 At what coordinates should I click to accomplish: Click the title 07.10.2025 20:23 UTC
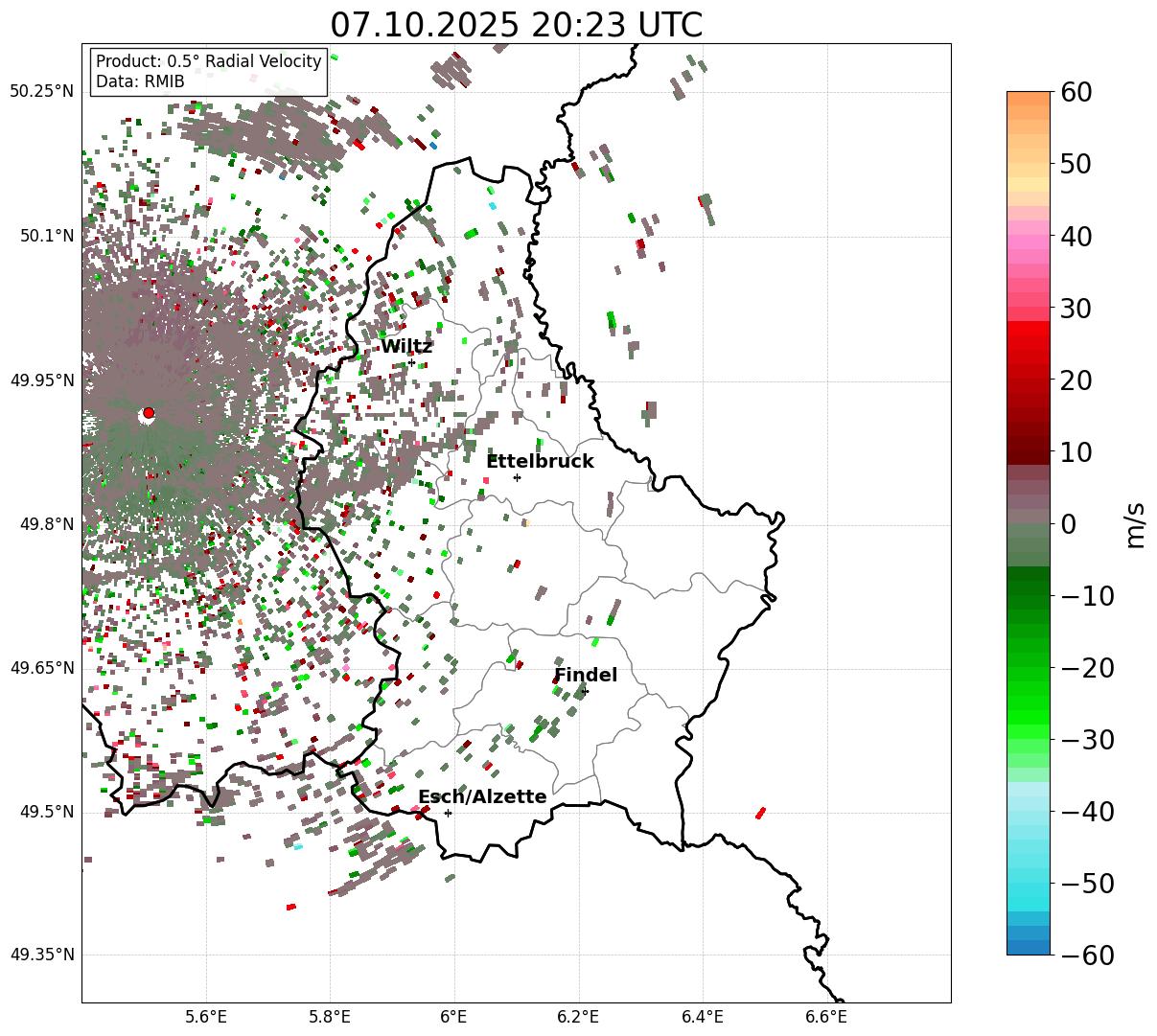[516, 24]
